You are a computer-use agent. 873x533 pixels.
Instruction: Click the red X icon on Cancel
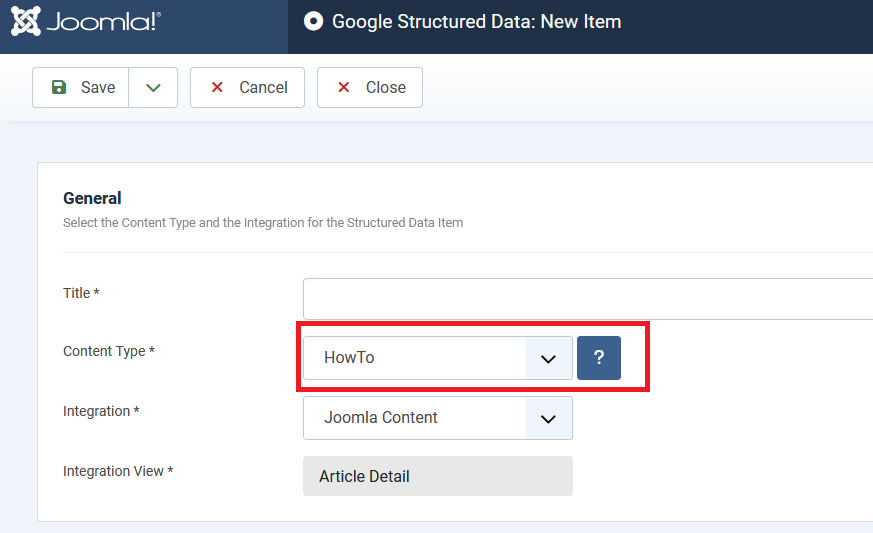click(x=217, y=87)
